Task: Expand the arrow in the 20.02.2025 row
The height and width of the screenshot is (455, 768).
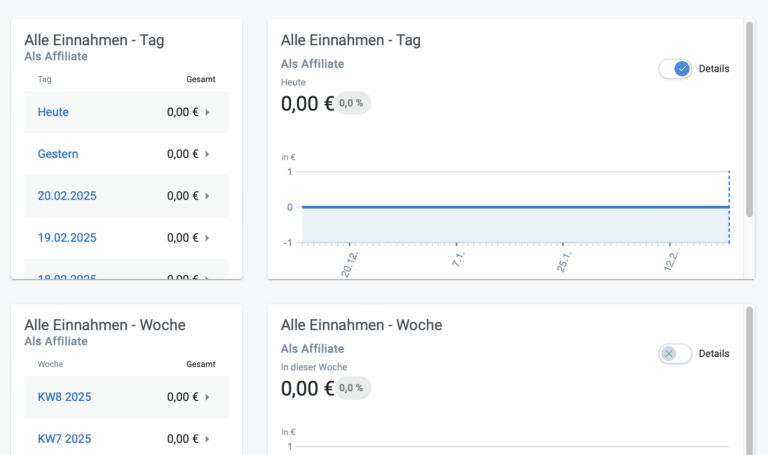Action: (207, 196)
